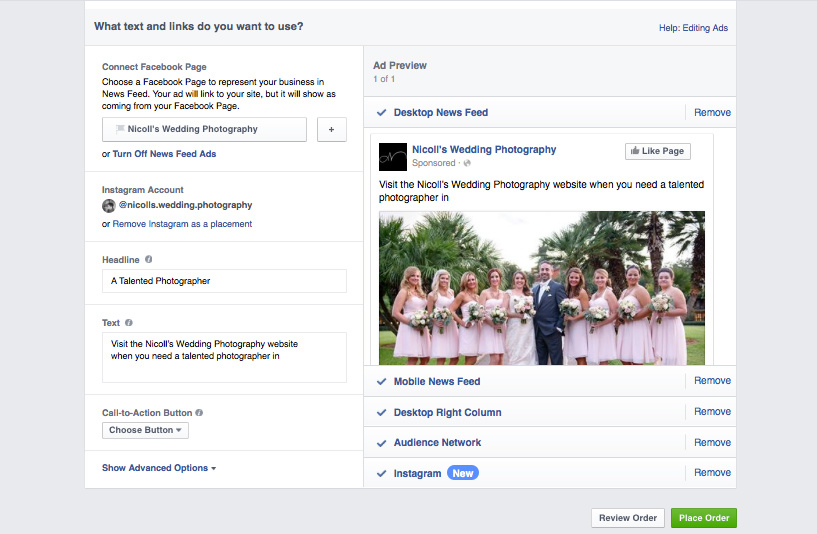Open the Choose Button dropdown
817x534 pixels.
tap(145, 430)
